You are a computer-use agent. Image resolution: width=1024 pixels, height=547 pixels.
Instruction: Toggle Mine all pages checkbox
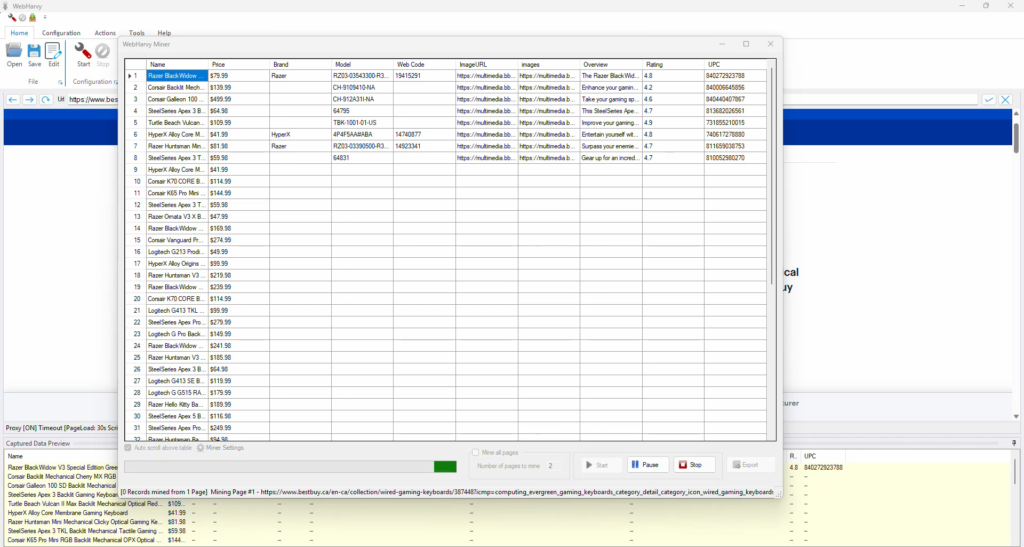pos(475,452)
